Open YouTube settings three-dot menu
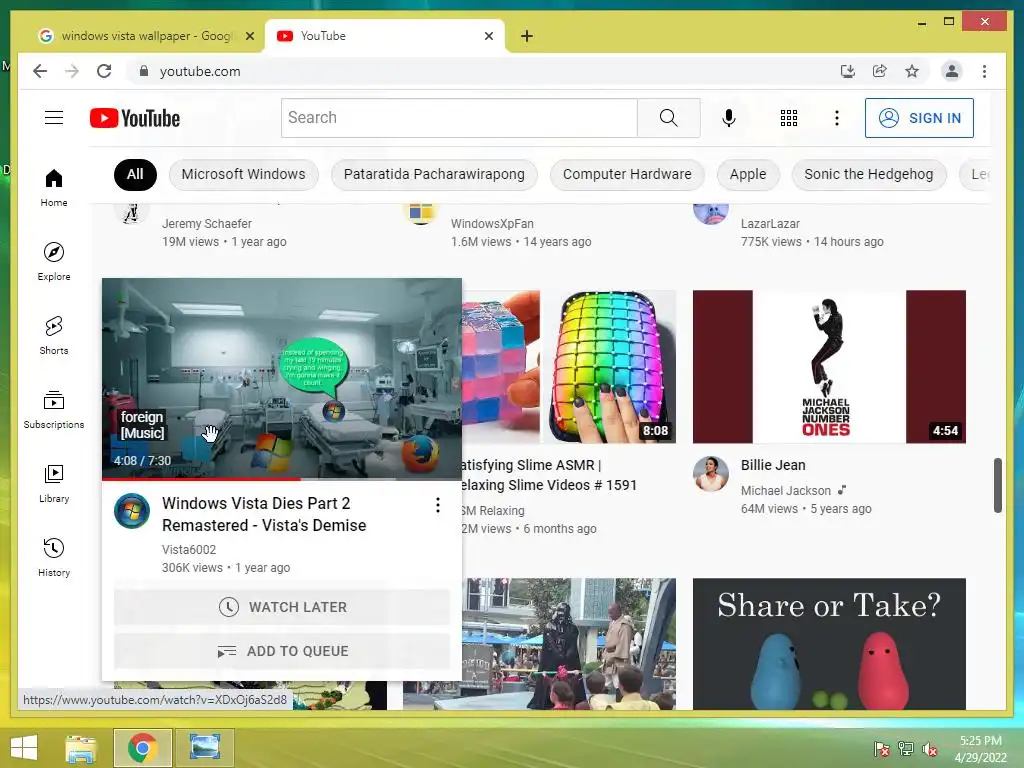The image size is (1024, 768). (x=837, y=118)
